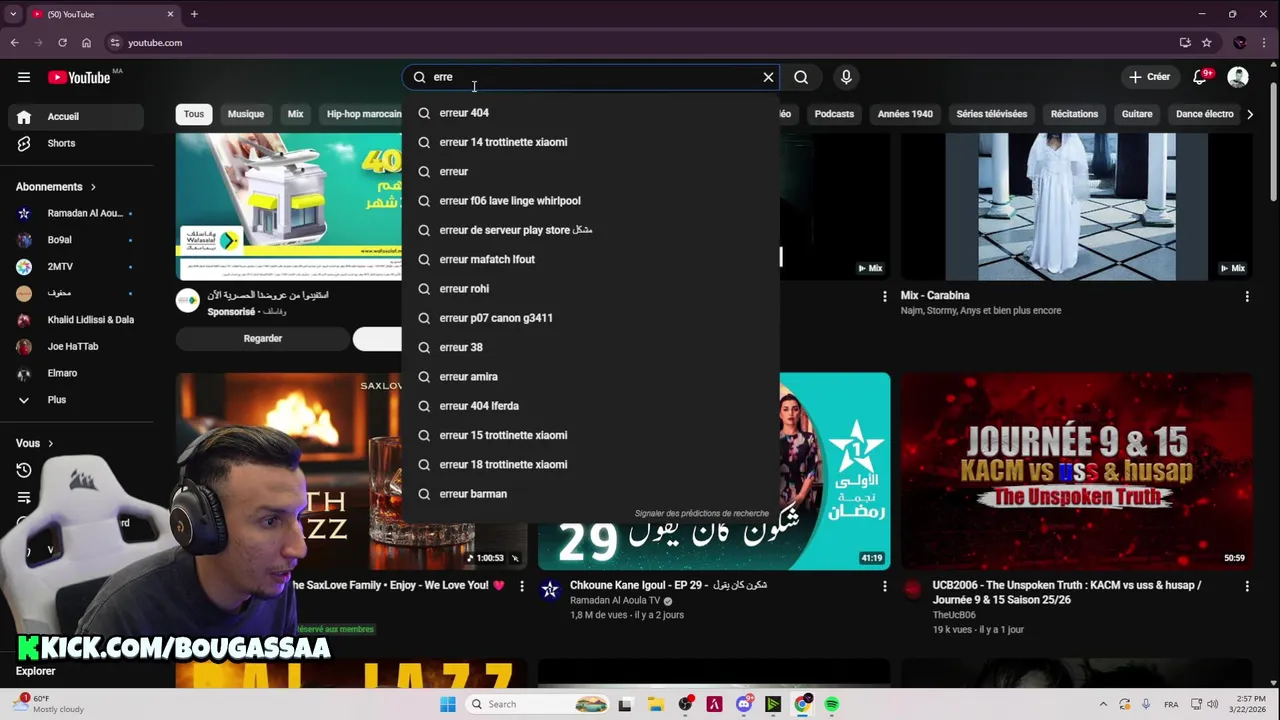Choose suggestion 'erreur rohi'
The width and height of the screenshot is (1280, 720).
point(590,289)
